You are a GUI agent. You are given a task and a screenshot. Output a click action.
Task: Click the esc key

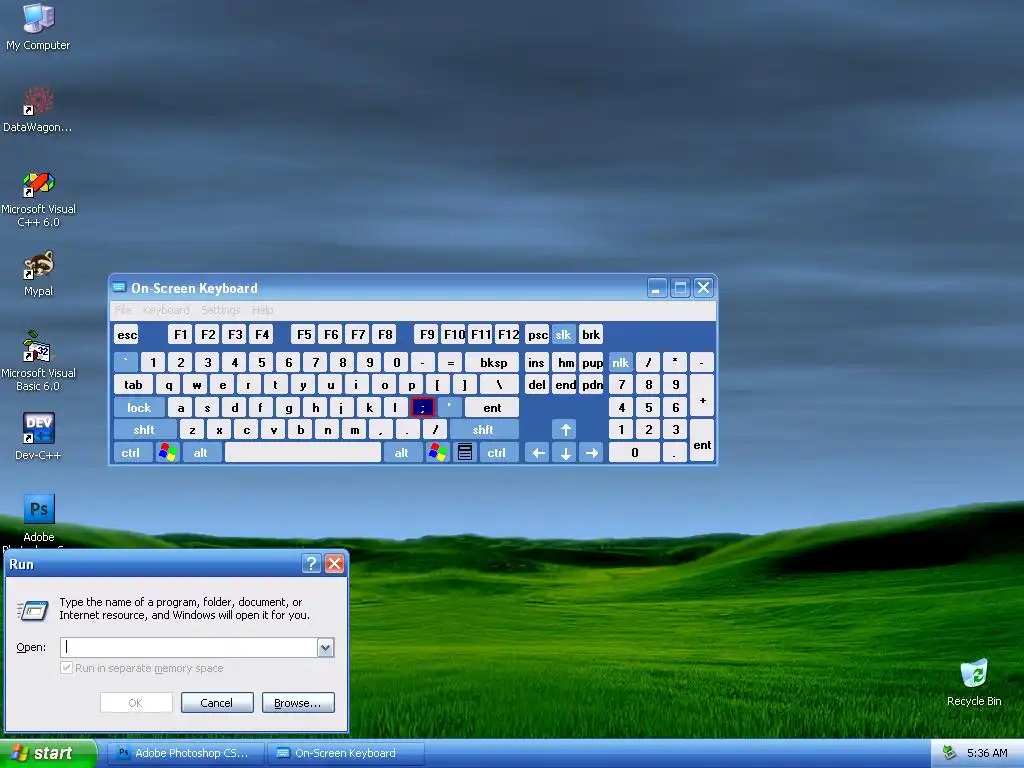click(127, 335)
